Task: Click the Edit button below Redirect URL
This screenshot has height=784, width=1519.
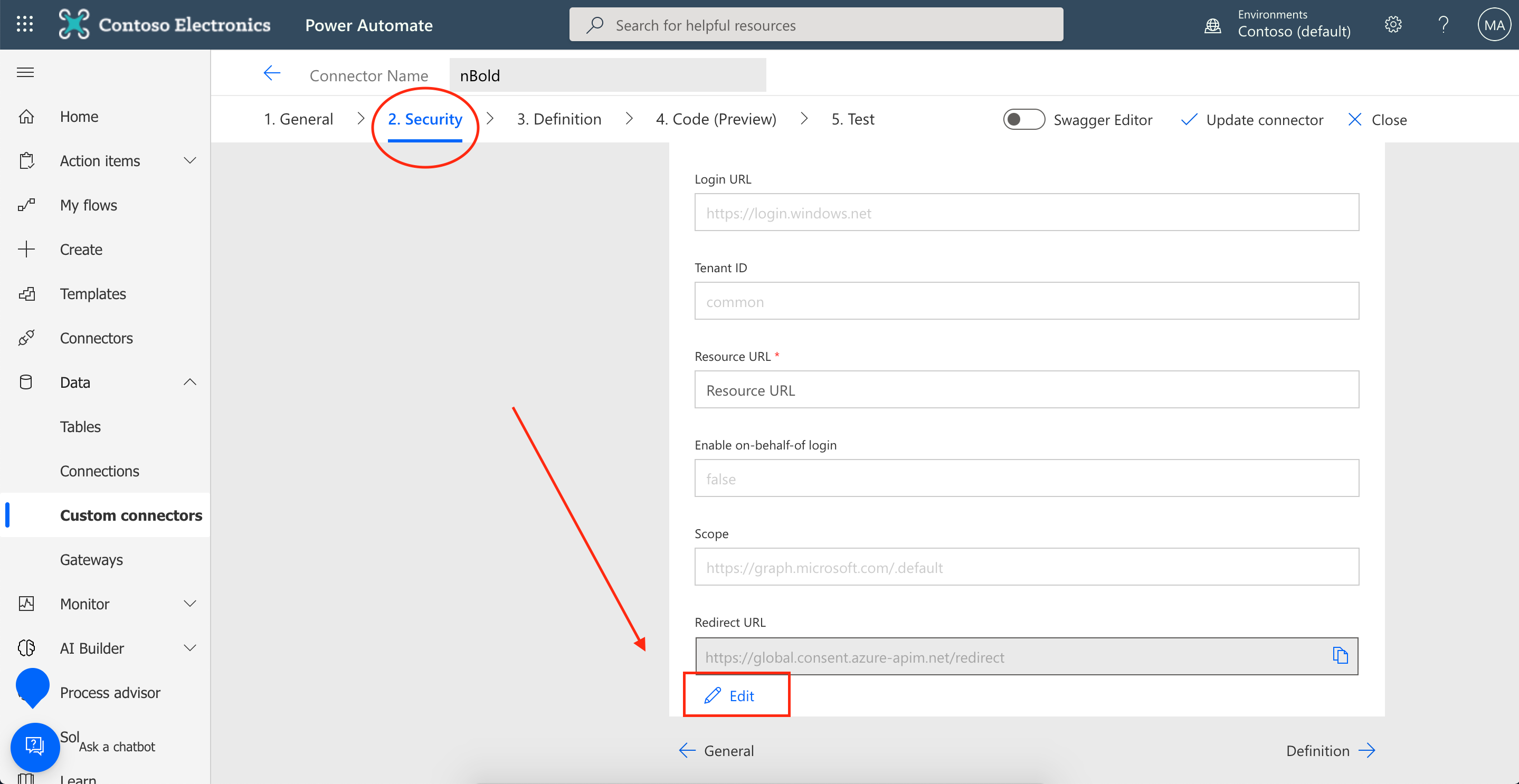Action: (x=730, y=695)
